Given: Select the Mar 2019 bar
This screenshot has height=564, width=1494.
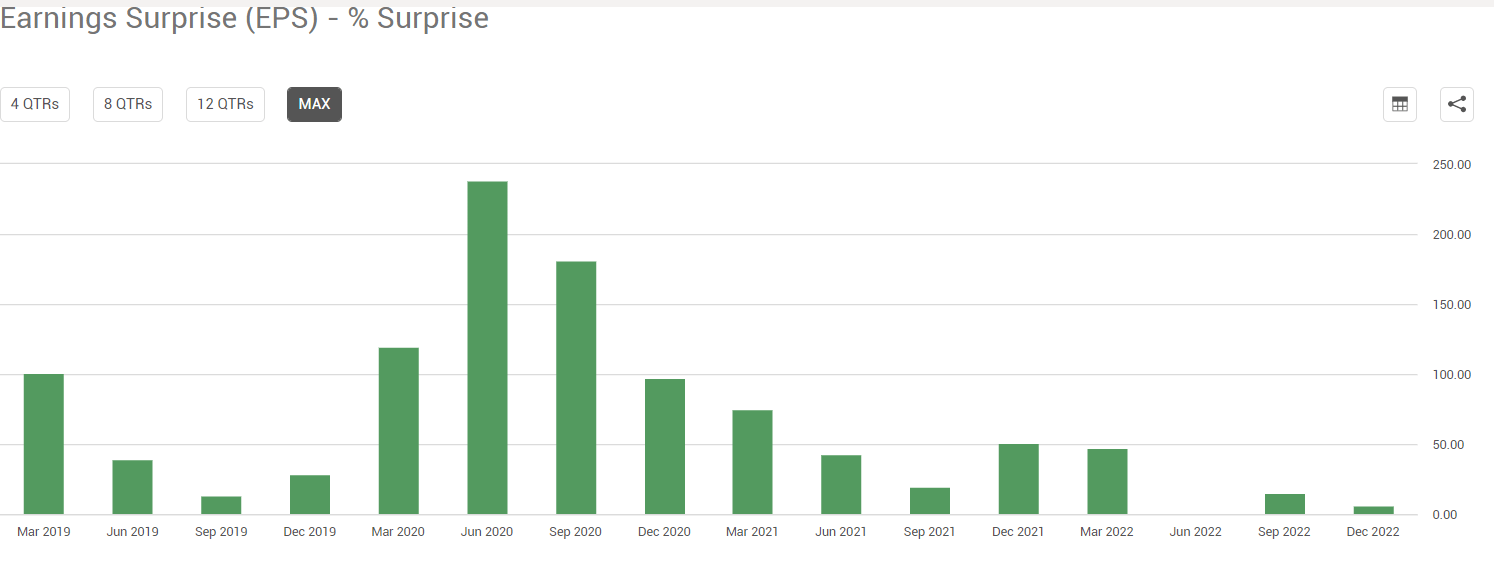Looking at the screenshot, I should point(44,444).
